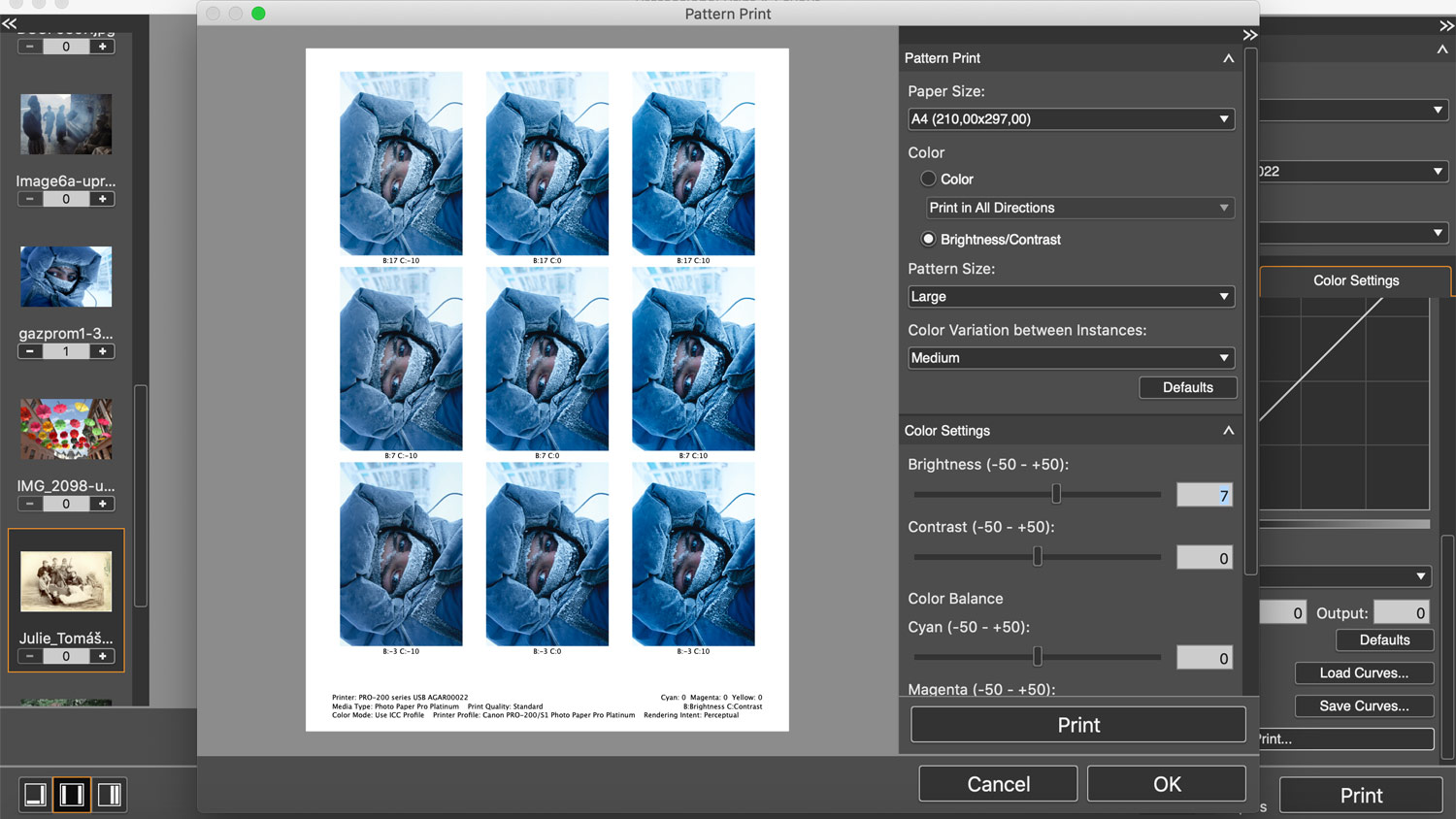
Task: Open the Paper Size dropdown
Action: tap(1071, 119)
